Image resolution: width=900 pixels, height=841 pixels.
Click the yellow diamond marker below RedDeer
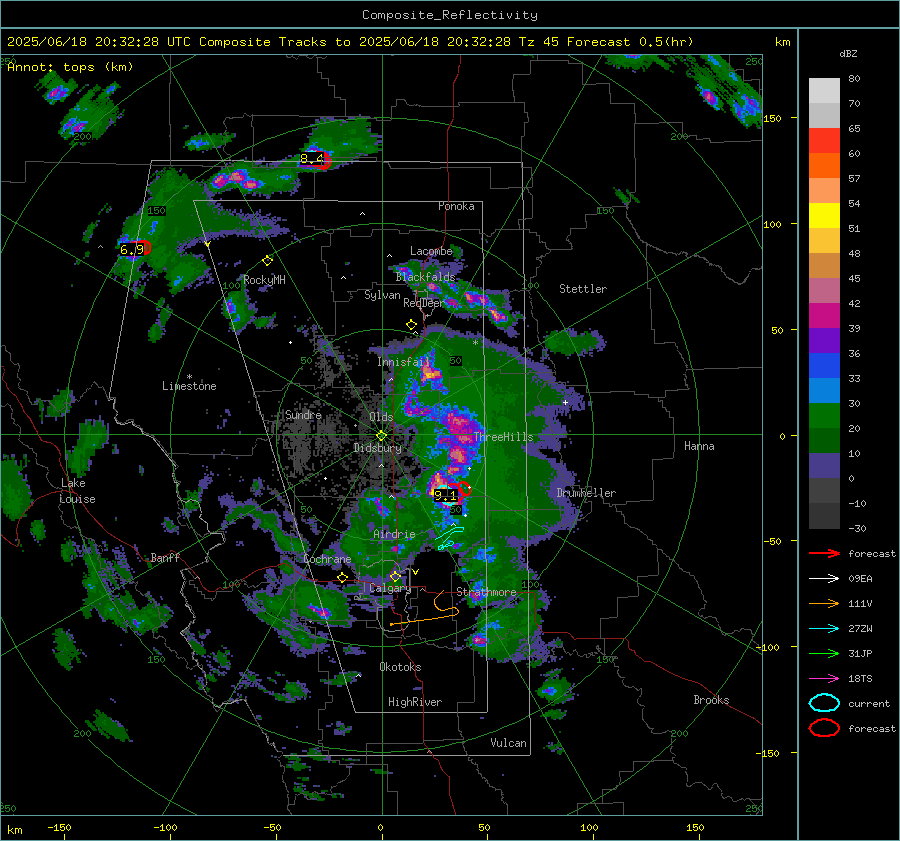411,325
